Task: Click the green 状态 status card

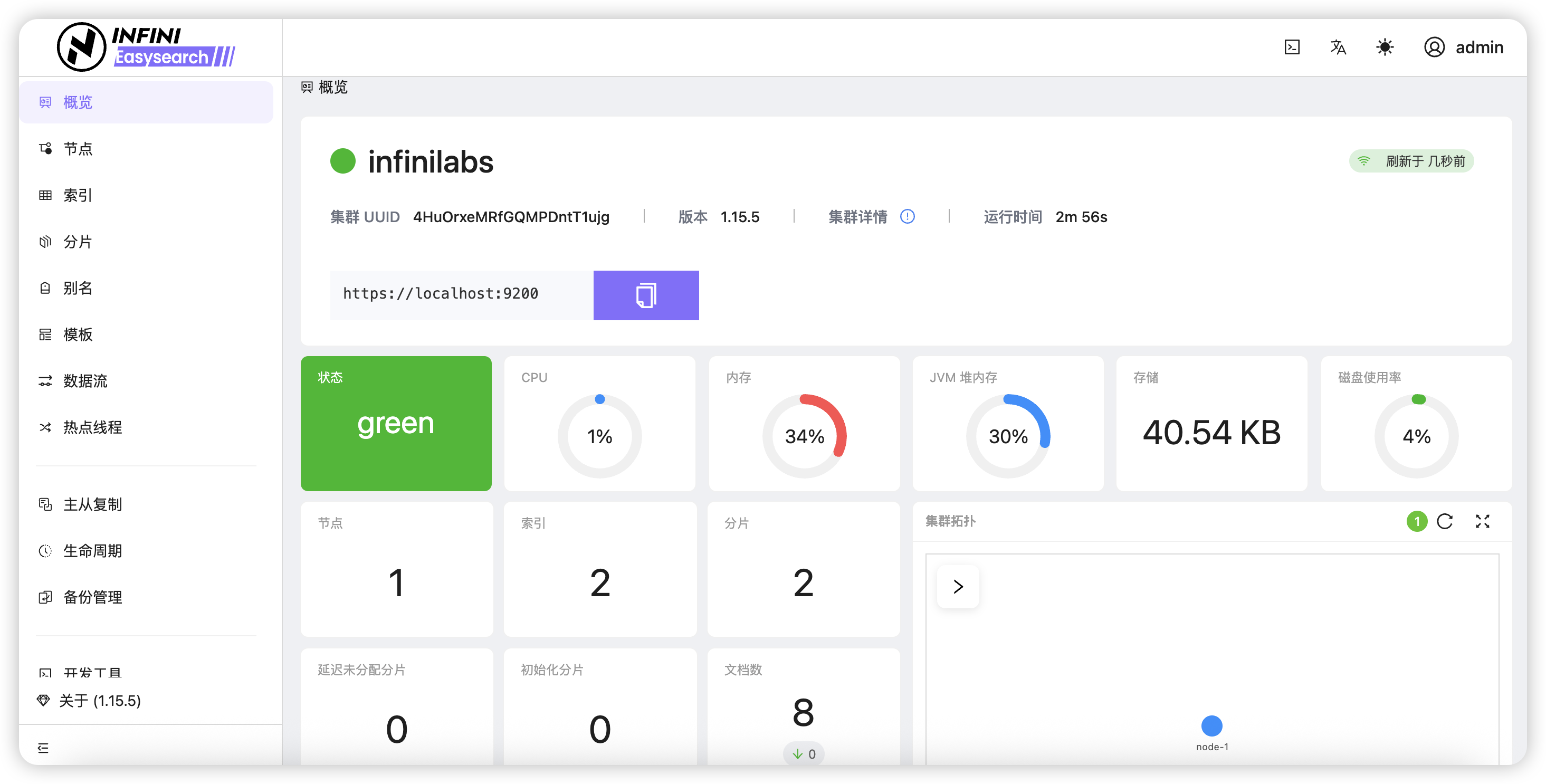Action: 396,423
